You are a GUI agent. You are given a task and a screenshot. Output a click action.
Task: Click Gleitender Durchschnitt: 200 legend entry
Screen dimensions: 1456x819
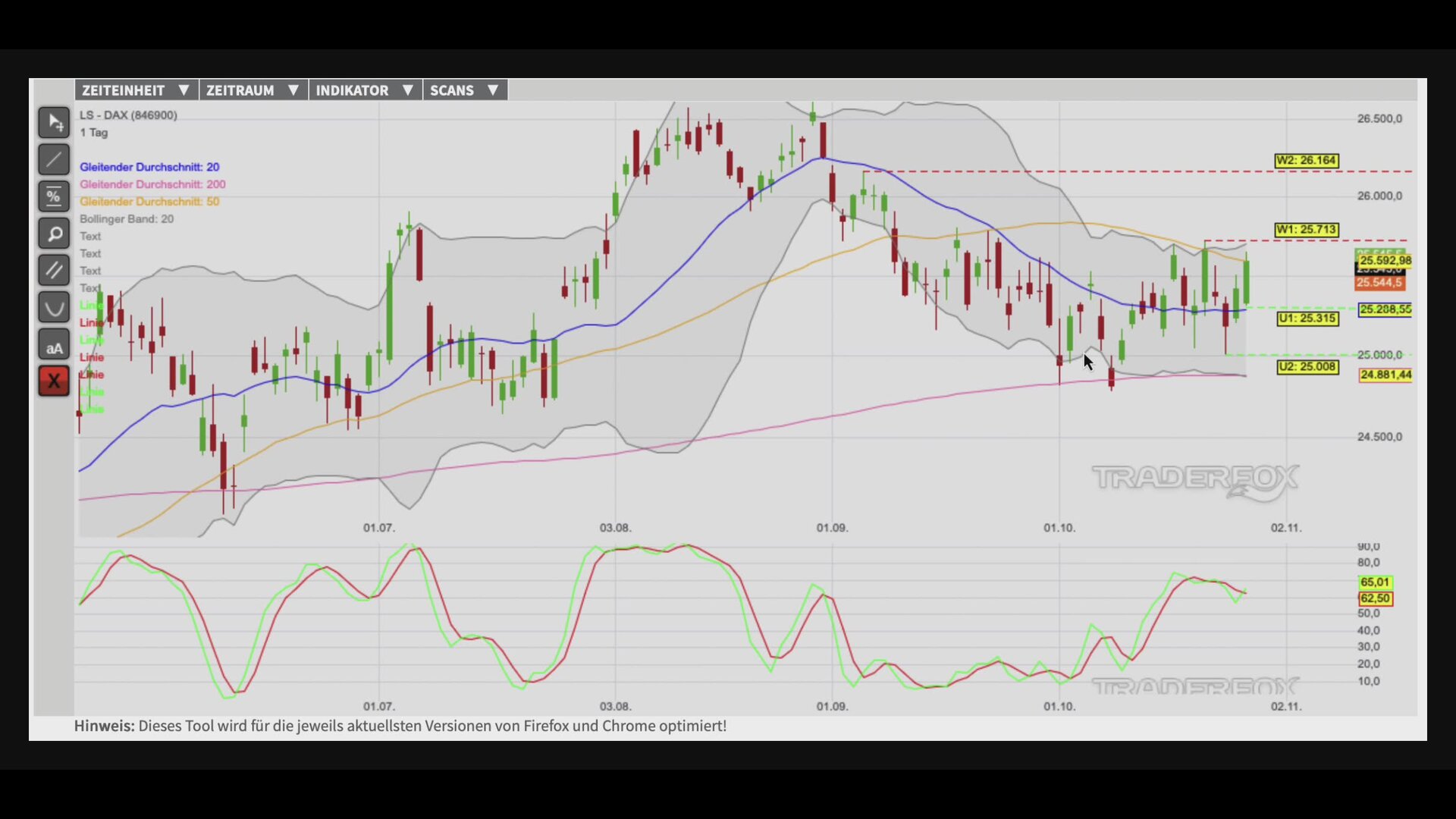tap(152, 184)
